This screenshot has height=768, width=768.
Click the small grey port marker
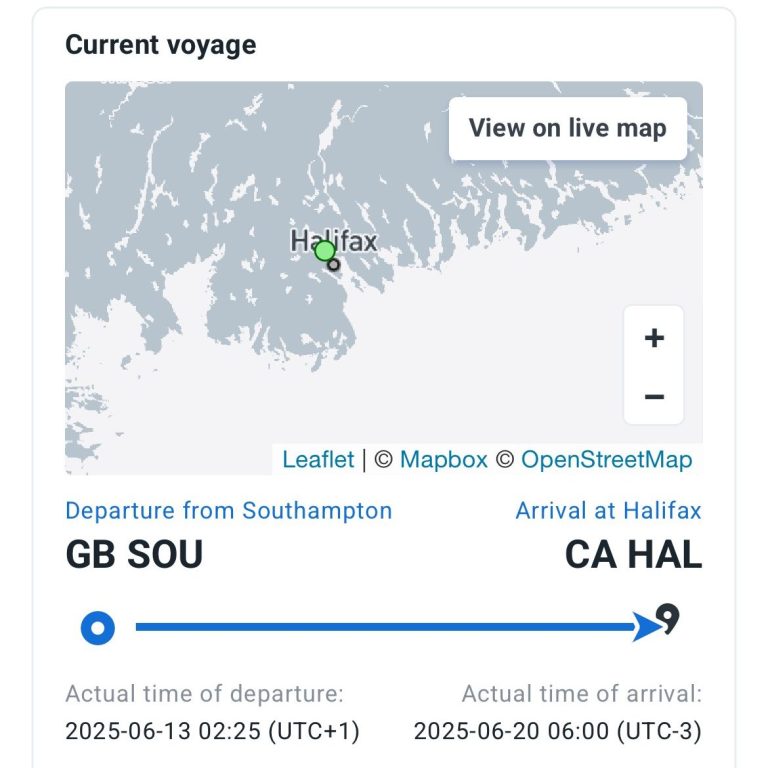[334, 265]
